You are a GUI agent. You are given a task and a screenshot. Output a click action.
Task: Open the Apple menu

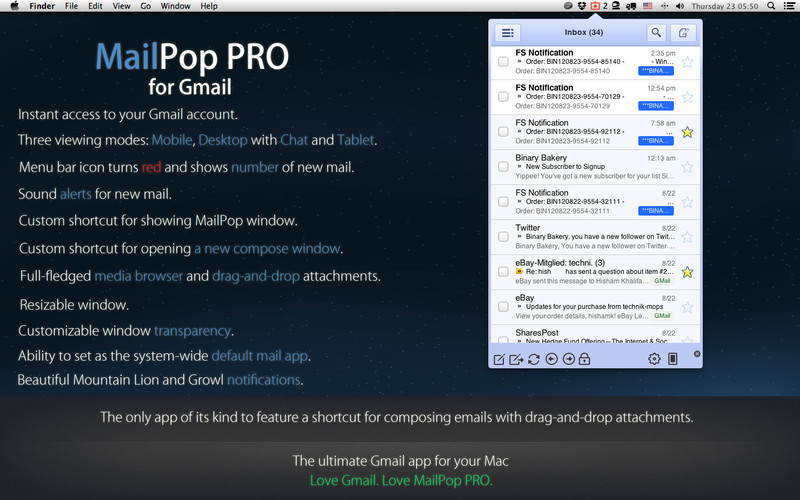[15, 6]
